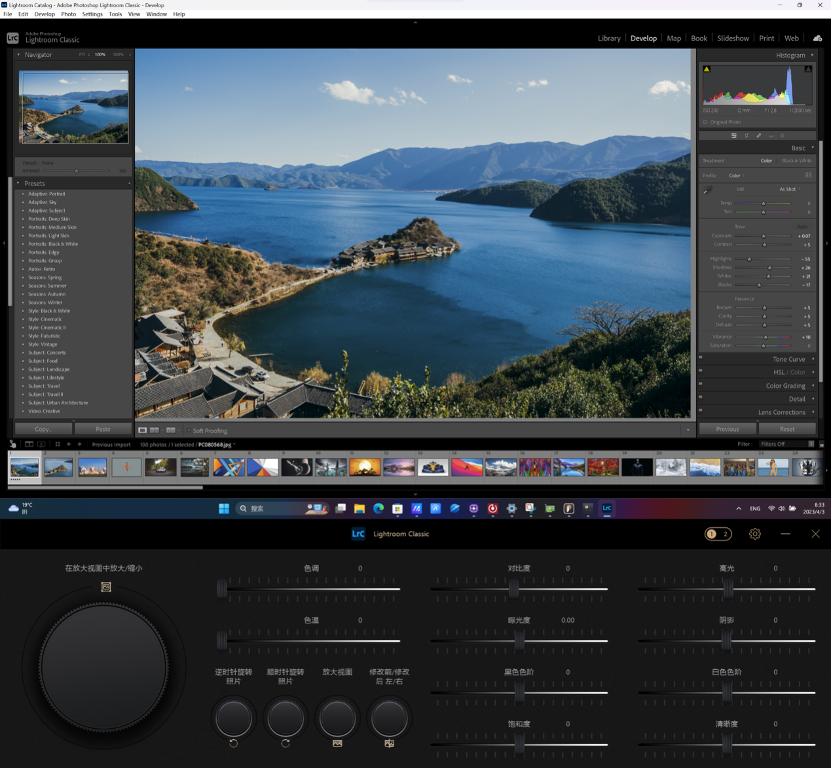This screenshot has width=832, height=768.
Task: Click the Reset button
Action: [x=787, y=429]
